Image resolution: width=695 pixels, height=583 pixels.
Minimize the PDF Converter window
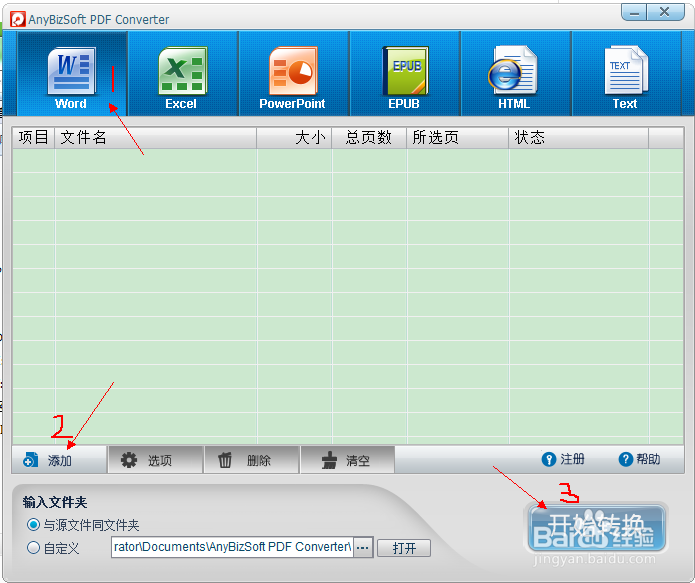coord(634,12)
